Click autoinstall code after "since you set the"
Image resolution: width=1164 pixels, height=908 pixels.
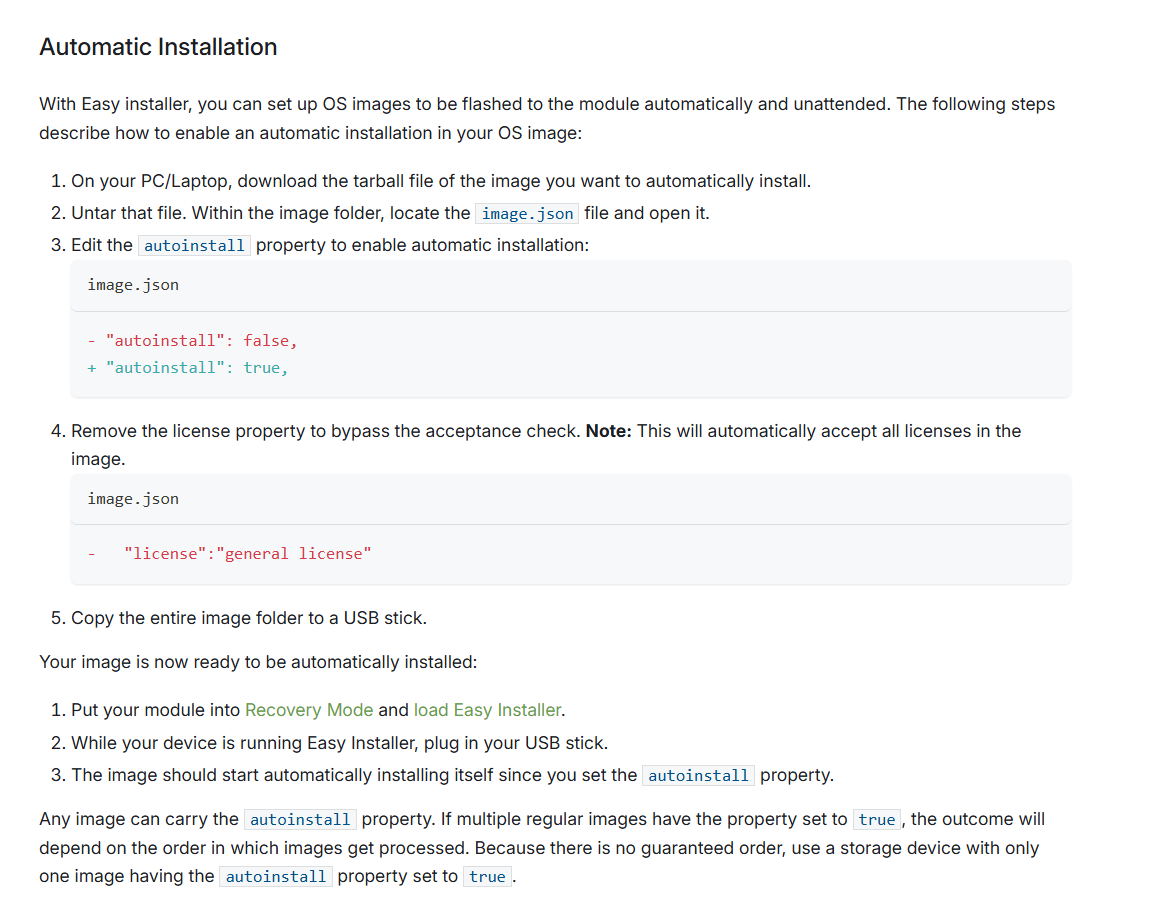[x=698, y=775]
